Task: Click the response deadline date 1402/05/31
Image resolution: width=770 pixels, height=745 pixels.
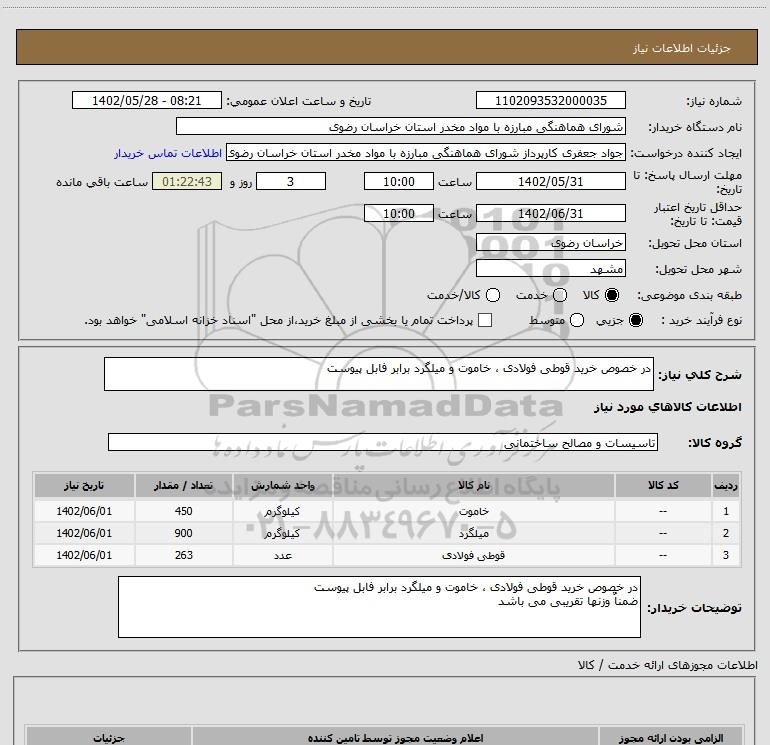Action: pos(550,182)
